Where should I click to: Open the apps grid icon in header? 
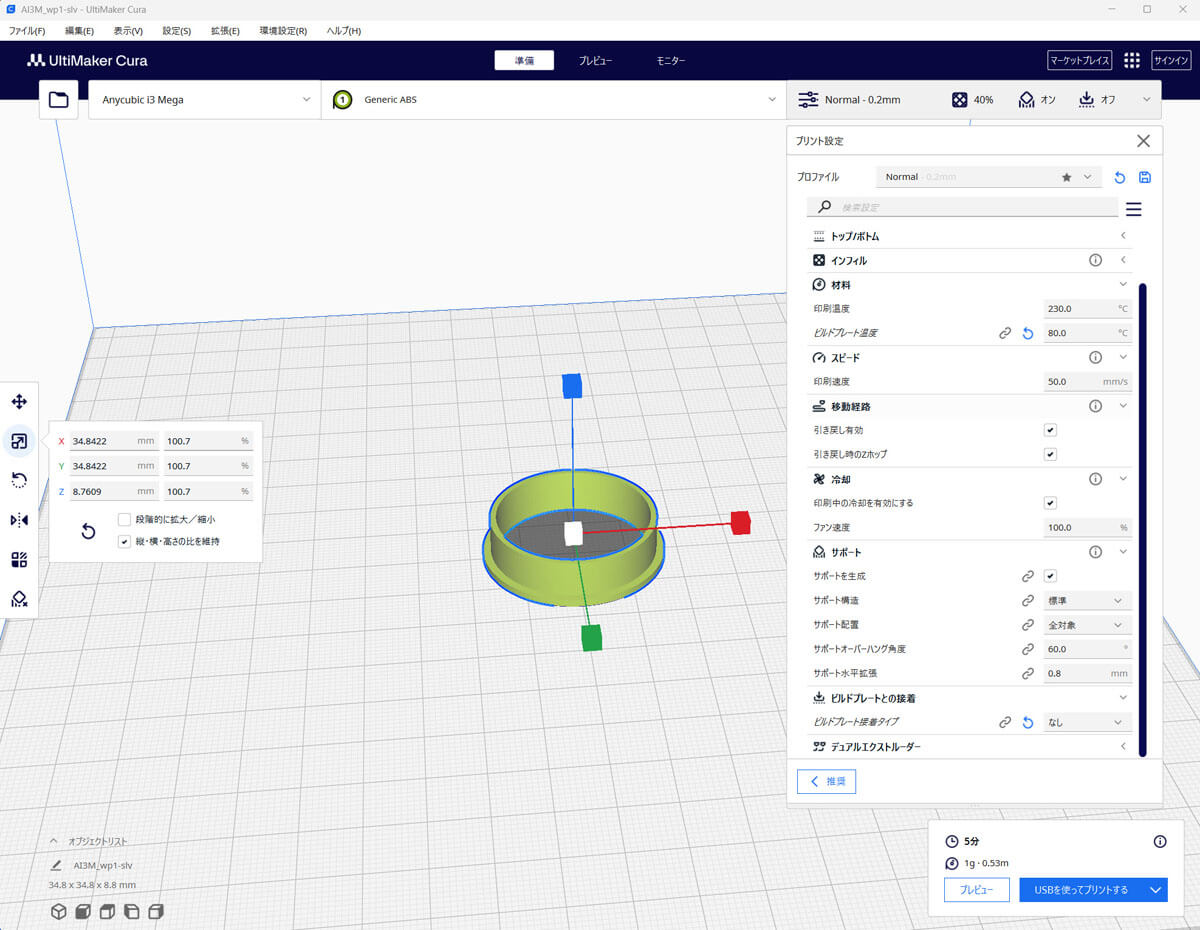pyautogui.click(x=1131, y=61)
